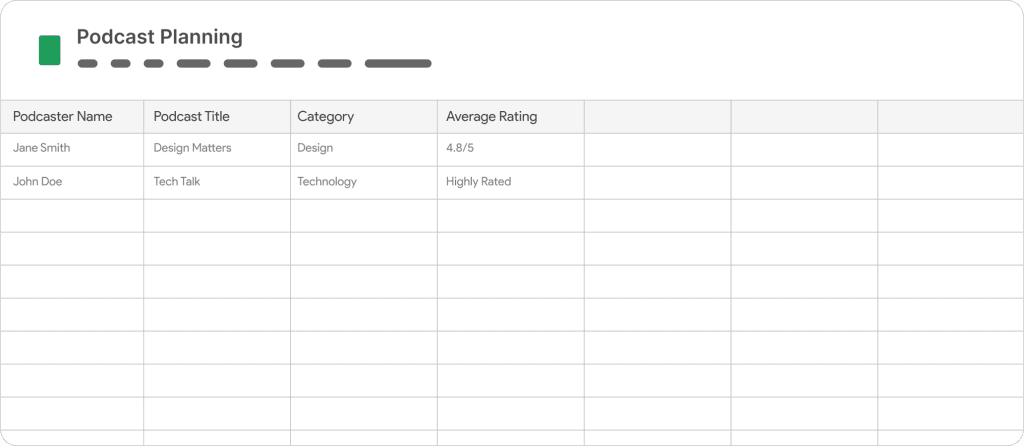This screenshot has height=446, width=1024.
Task: Click the green Sheets document icon
Action: pos(50,50)
